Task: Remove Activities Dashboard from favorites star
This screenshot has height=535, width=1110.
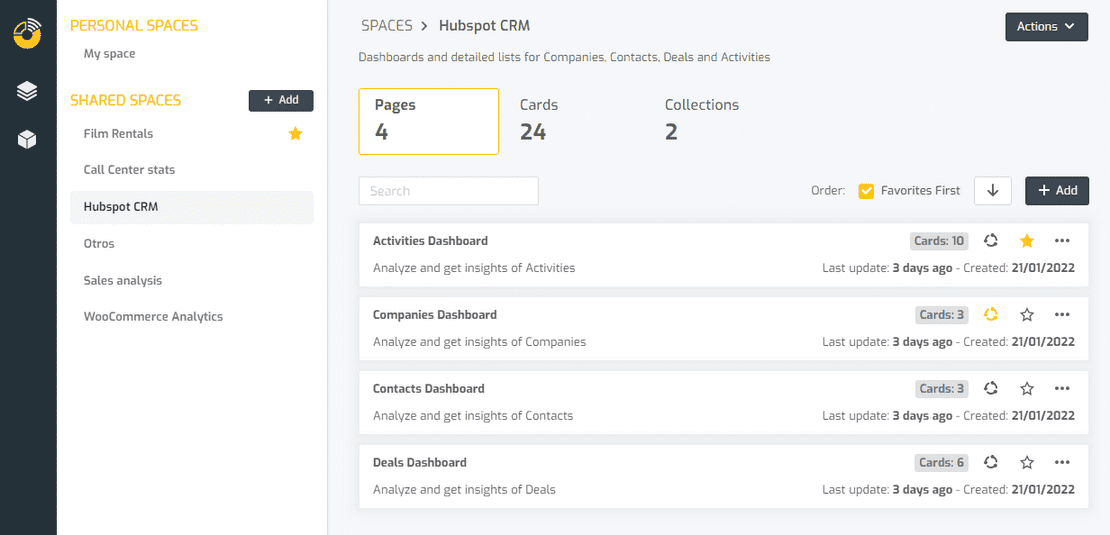Action: coord(1027,241)
